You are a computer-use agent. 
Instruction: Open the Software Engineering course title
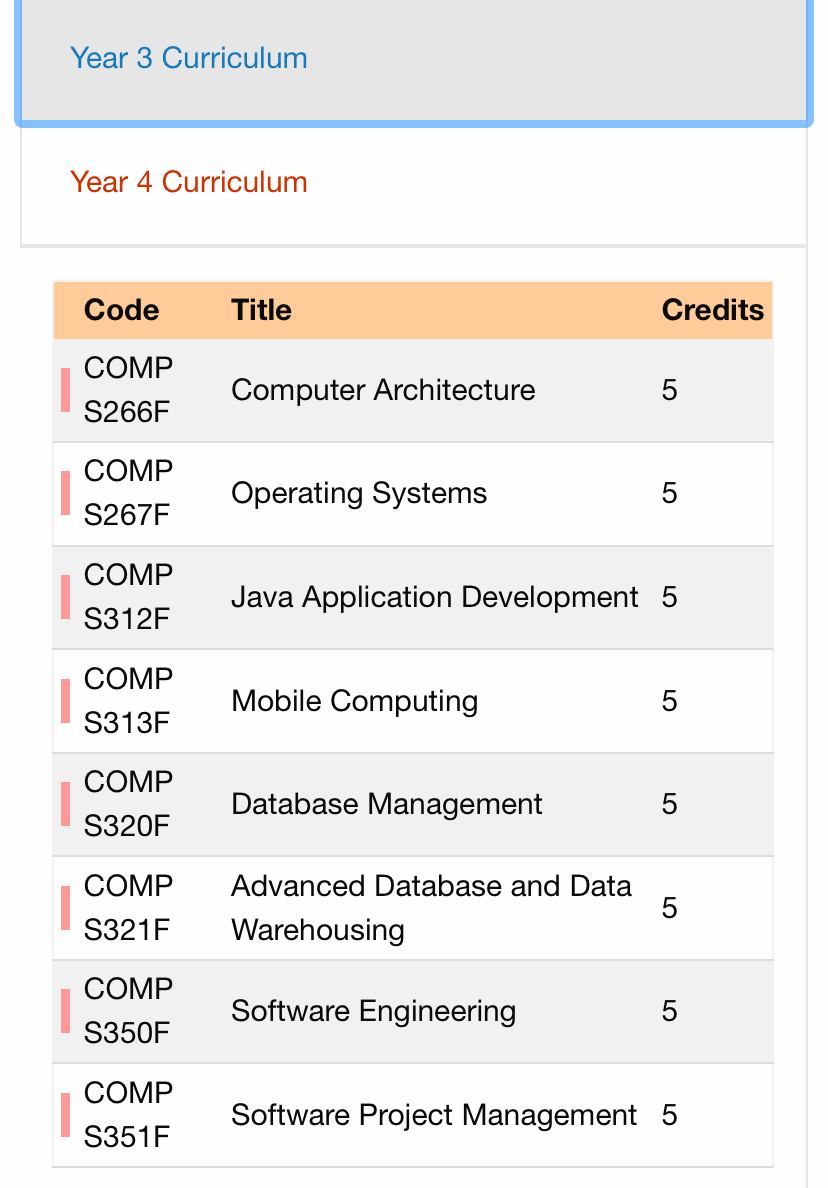[x=373, y=1011]
